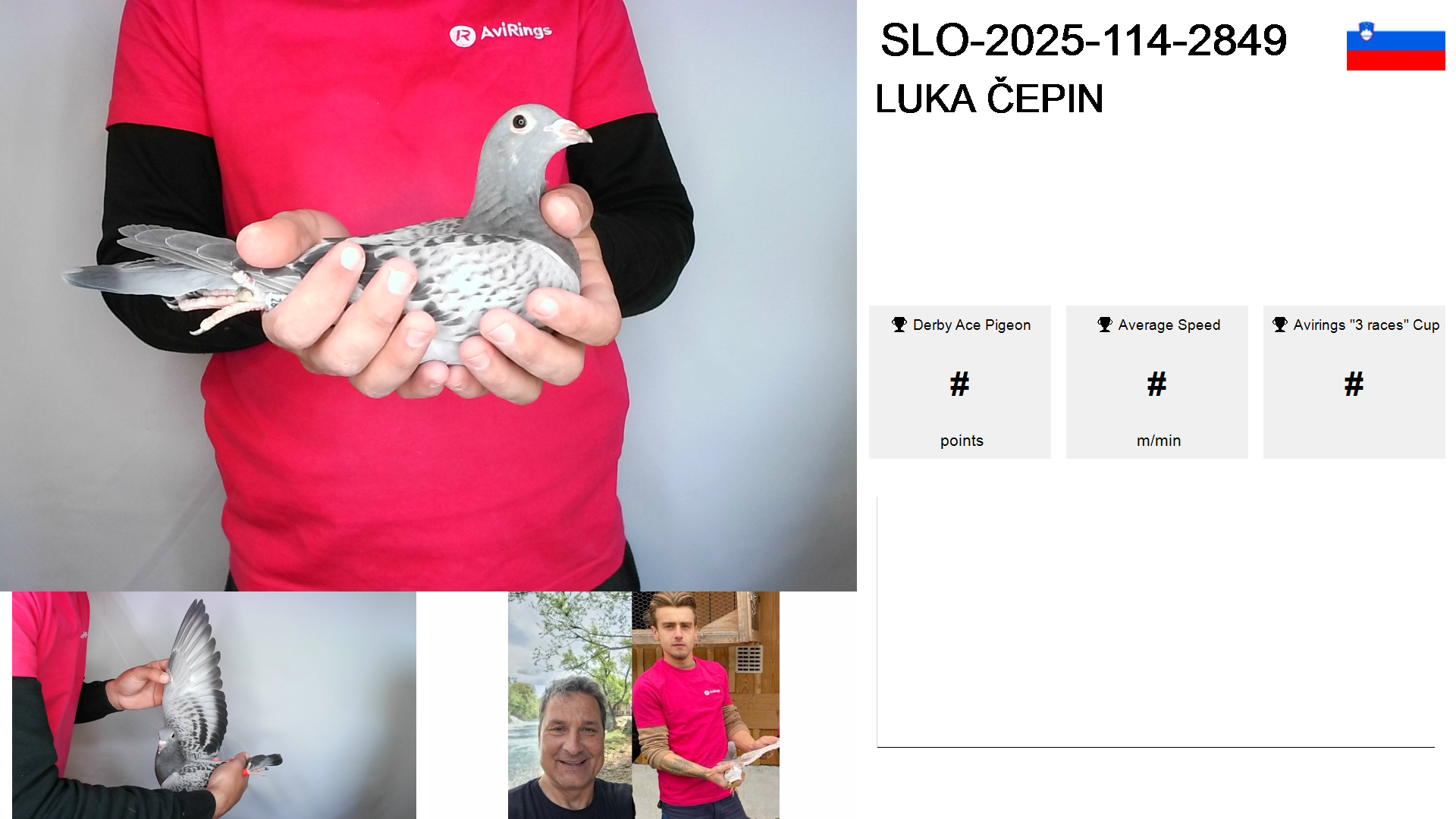This screenshot has width=1456, height=819.
Task: Click the Average Speed # value
Action: (1157, 384)
